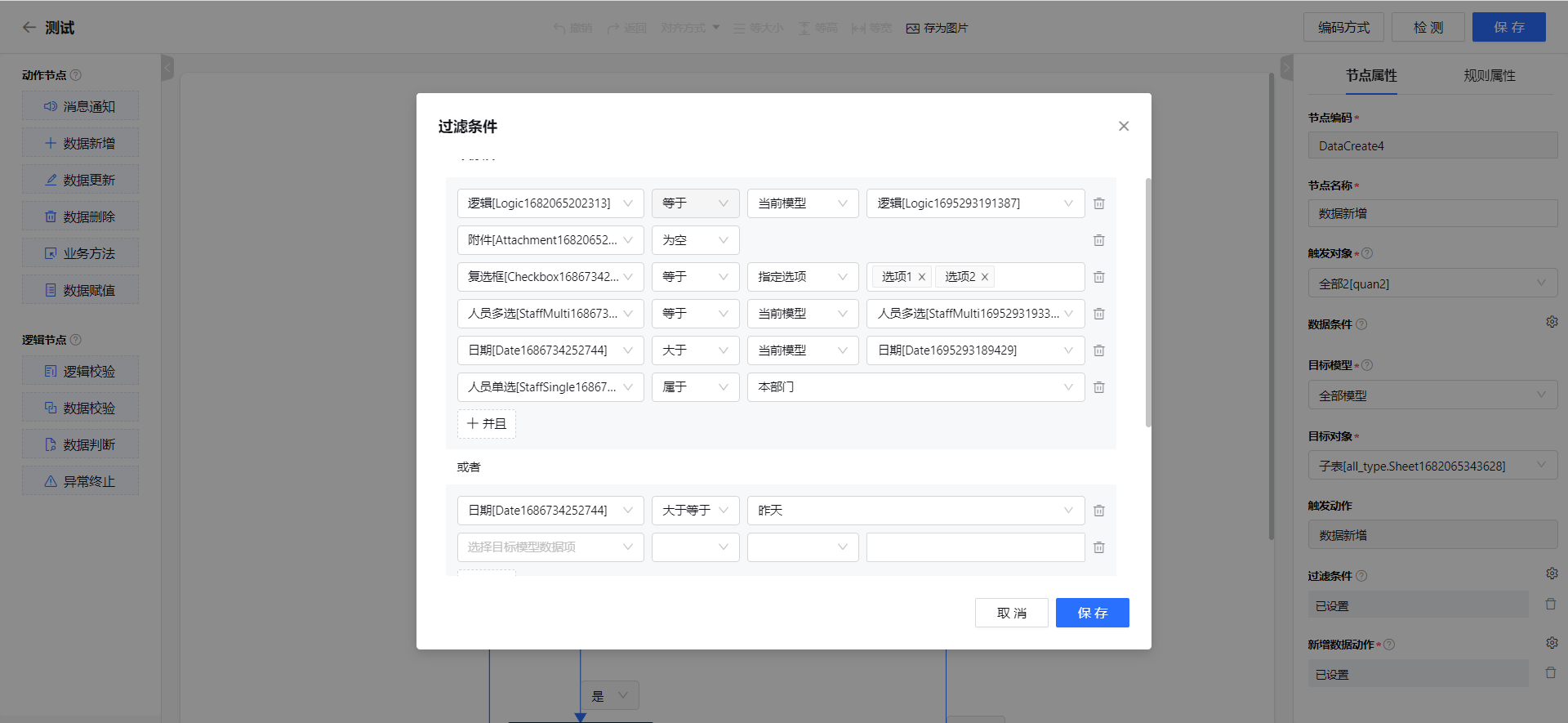This screenshot has width=1568, height=723.
Task: Collapse the right properties panel handle
Action: point(1287,67)
